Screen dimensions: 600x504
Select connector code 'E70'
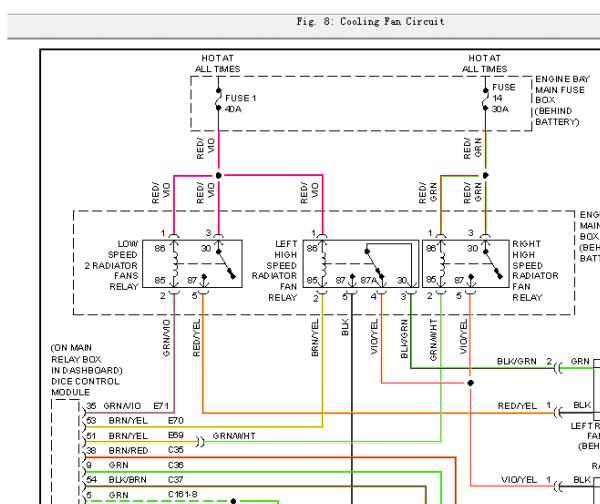tap(176, 421)
